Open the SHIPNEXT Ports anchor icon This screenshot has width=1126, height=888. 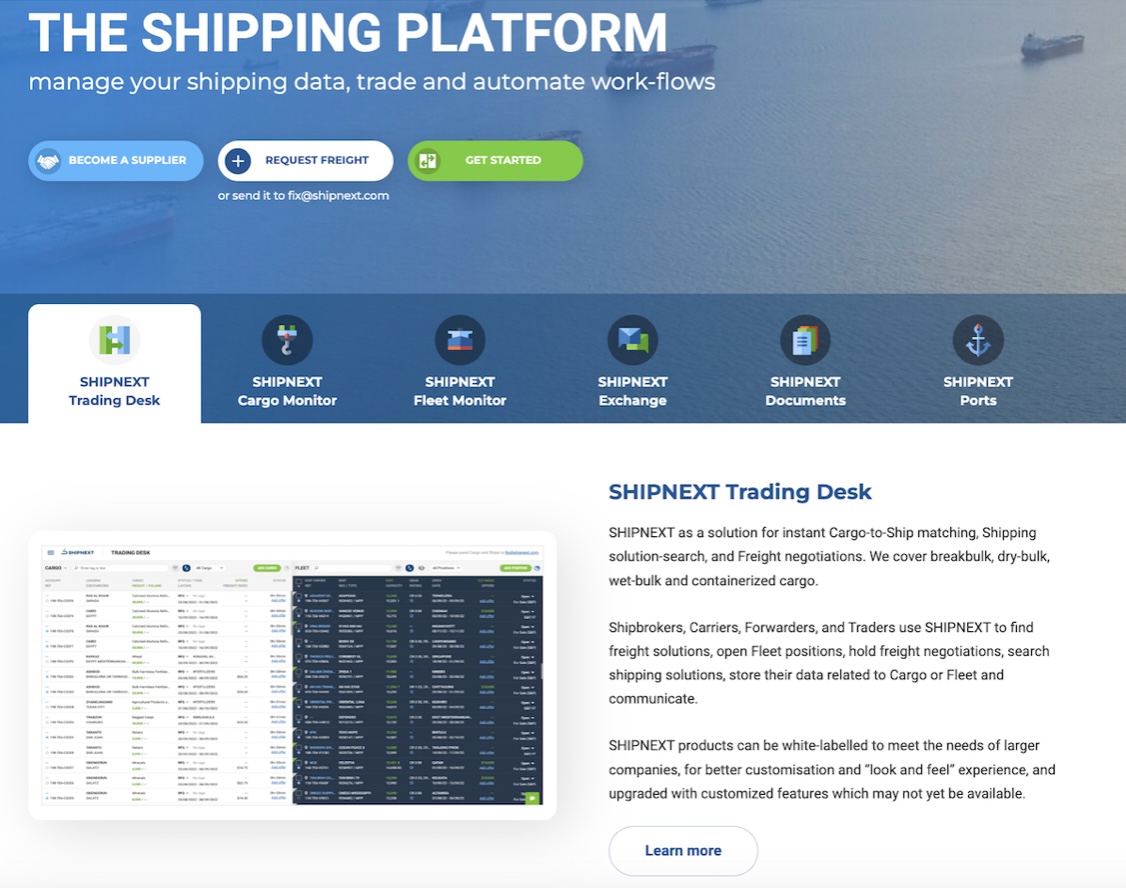(978, 340)
